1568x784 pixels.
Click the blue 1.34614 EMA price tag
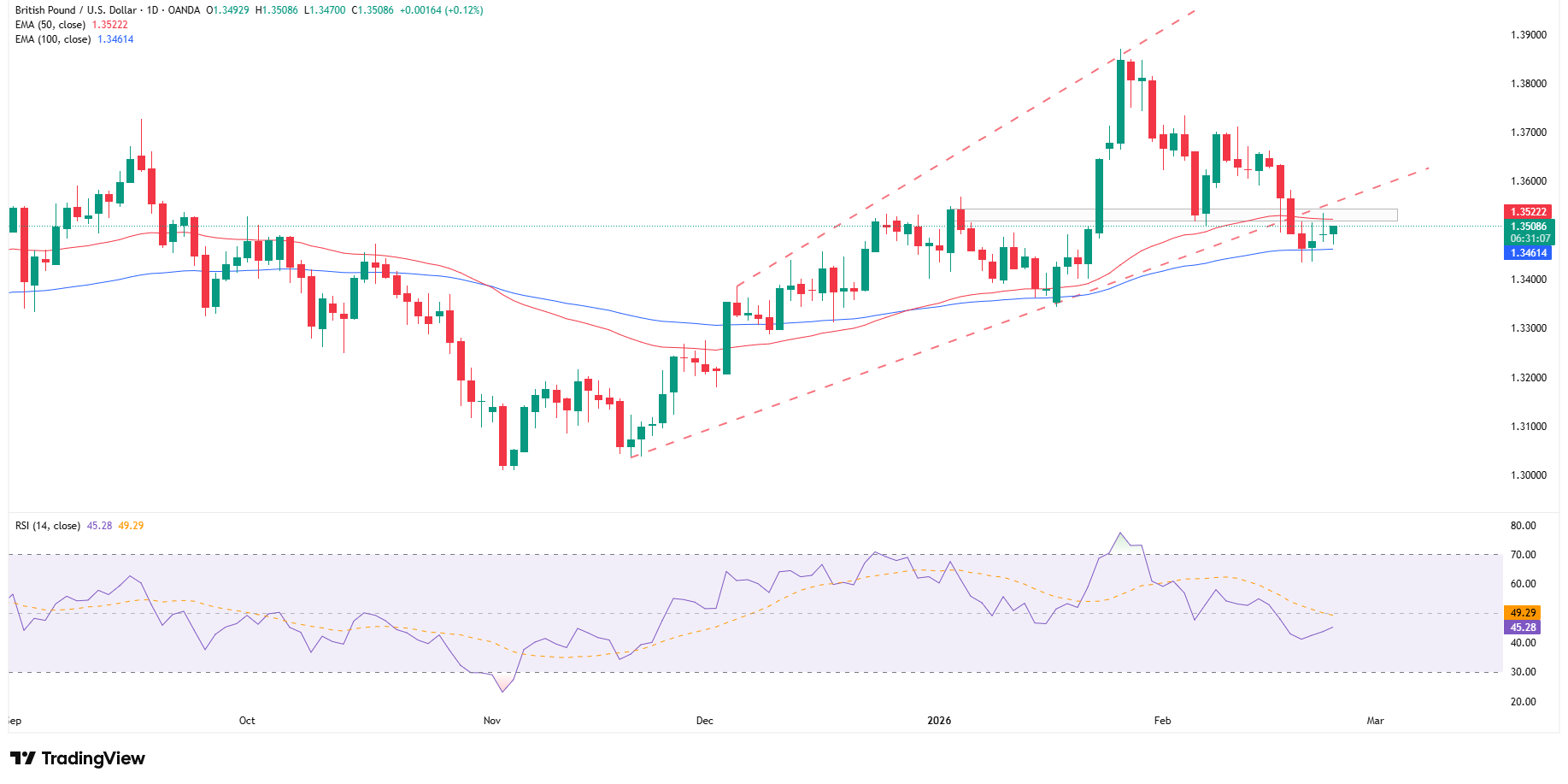(x=1528, y=253)
